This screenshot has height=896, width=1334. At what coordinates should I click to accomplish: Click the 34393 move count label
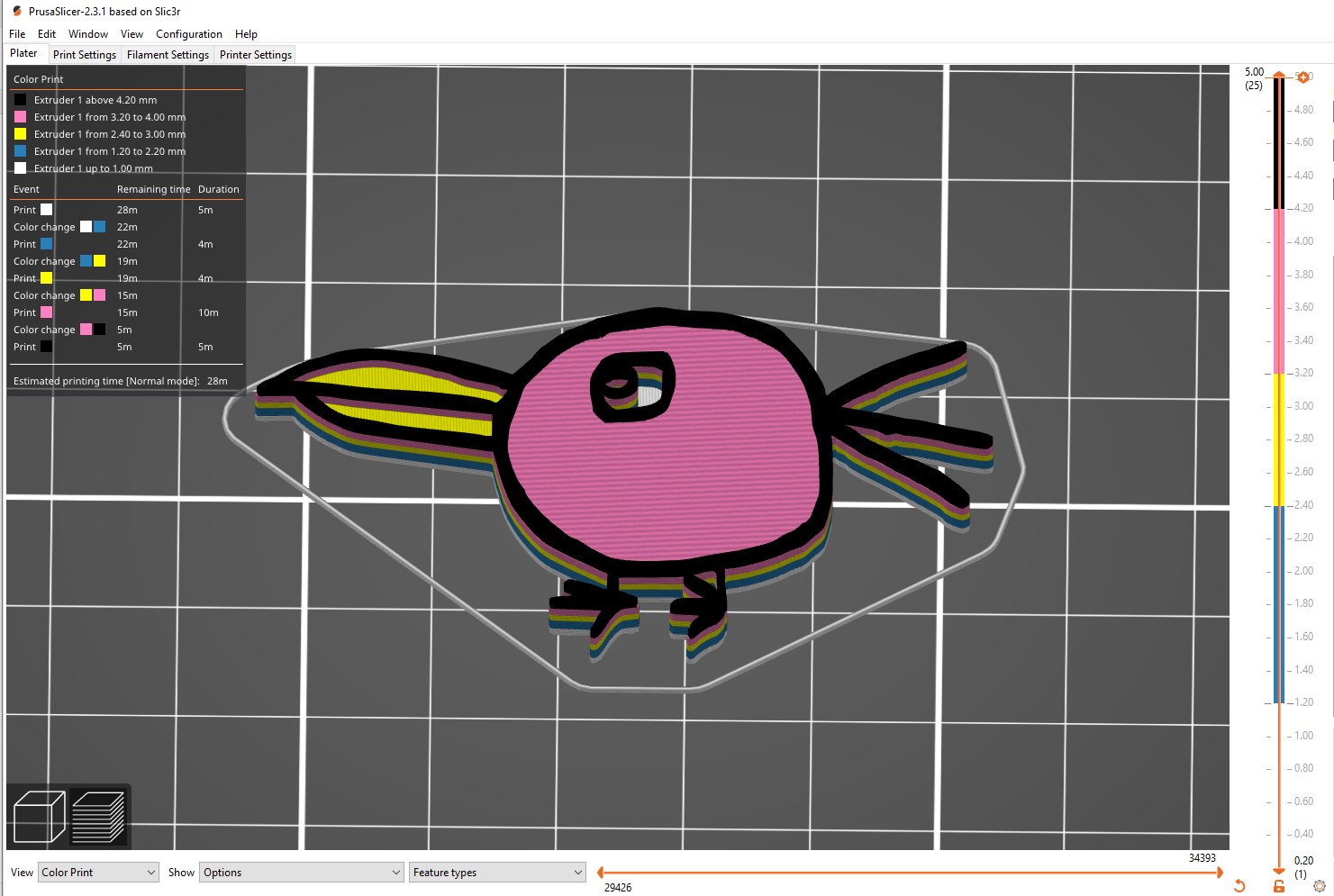coord(1202,858)
